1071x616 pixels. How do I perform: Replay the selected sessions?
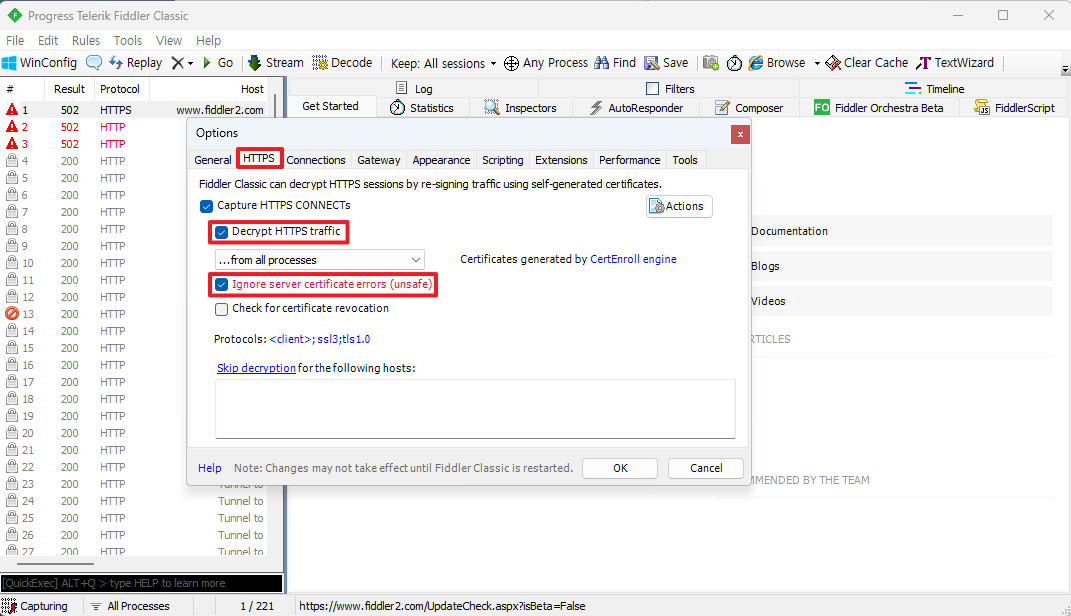coord(135,63)
